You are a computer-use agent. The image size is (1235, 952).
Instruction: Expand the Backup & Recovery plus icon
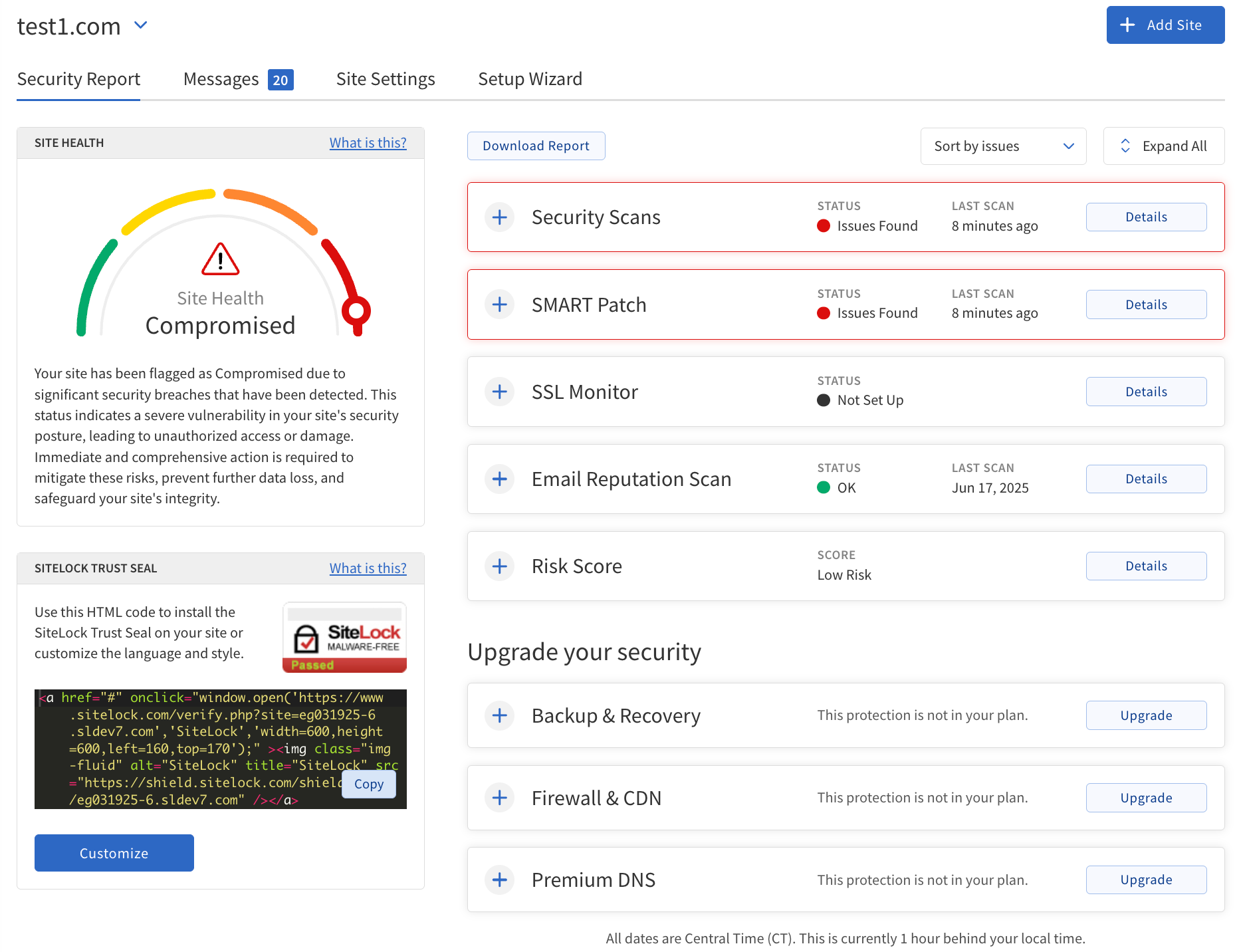click(500, 715)
